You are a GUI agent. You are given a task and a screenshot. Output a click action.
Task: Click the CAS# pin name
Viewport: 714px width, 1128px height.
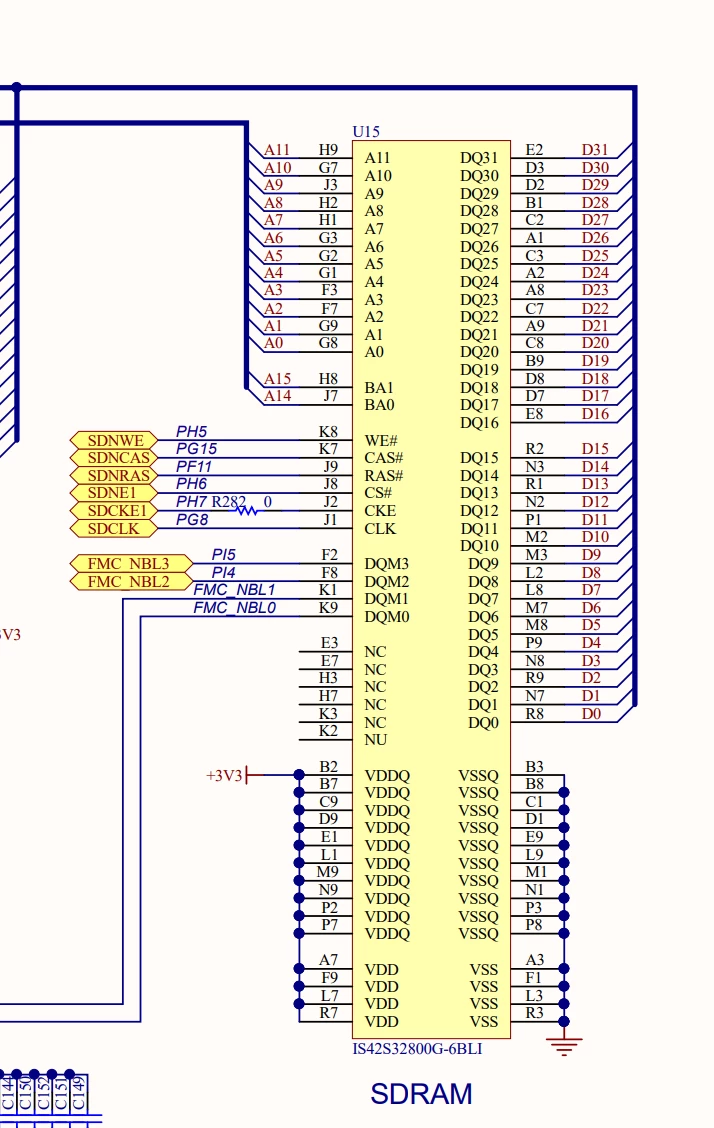384,458
